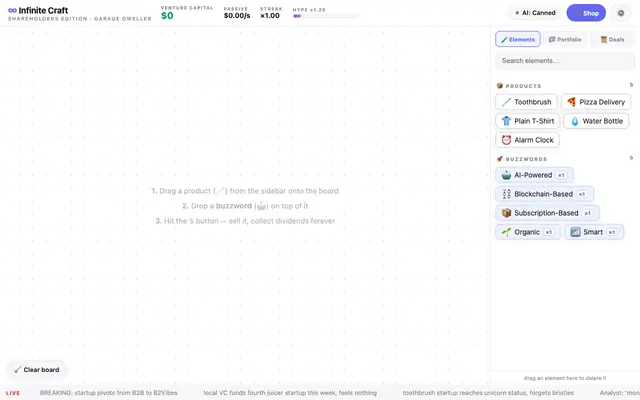Image resolution: width=640 pixels, height=400 pixels.
Task: Click the 'Drag a product' instruction line
Action: [x=245, y=191]
